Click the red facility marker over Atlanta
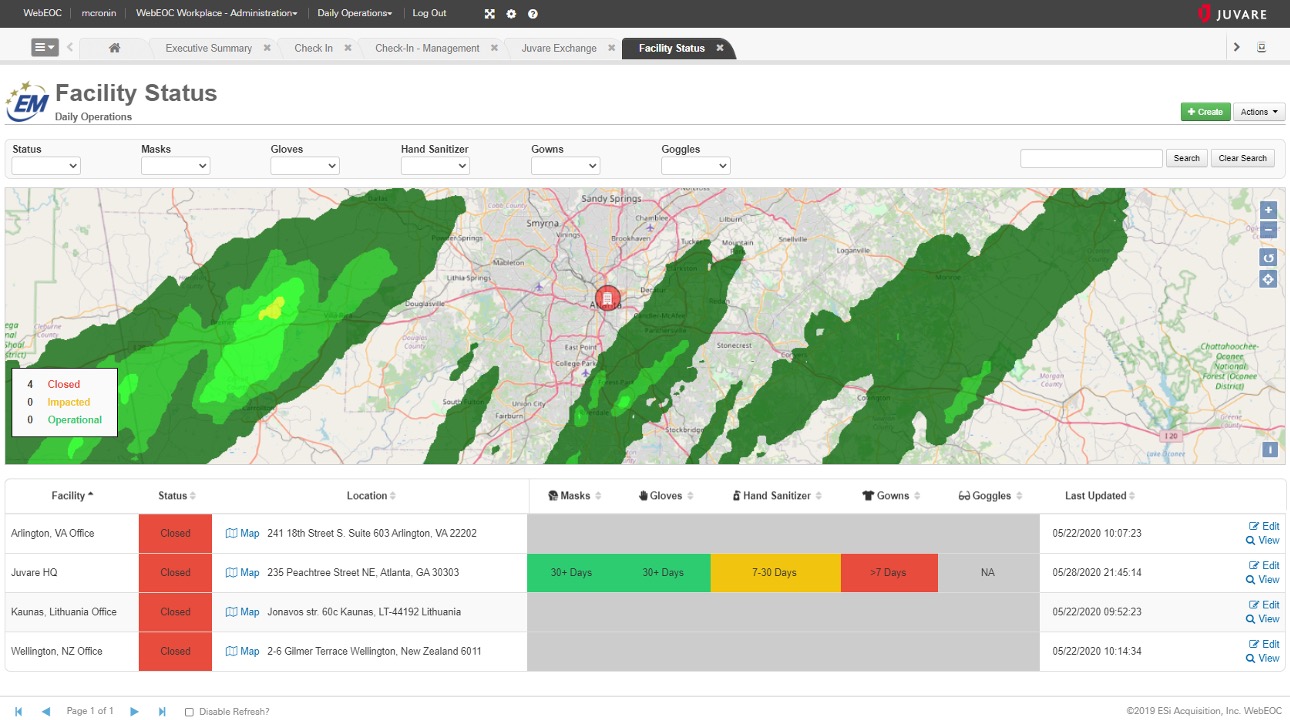Screen dimensions: 1290x720 (607, 298)
